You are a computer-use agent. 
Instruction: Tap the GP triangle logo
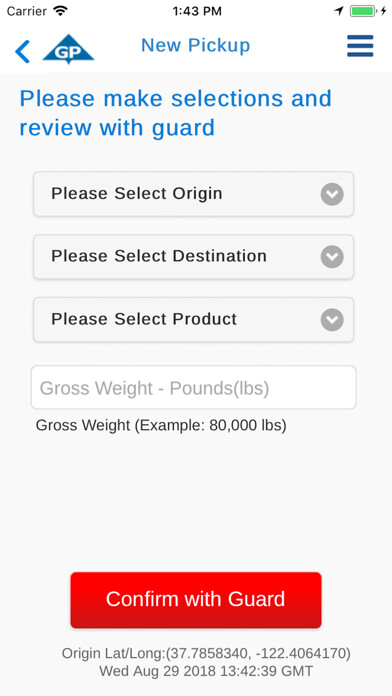point(68,49)
